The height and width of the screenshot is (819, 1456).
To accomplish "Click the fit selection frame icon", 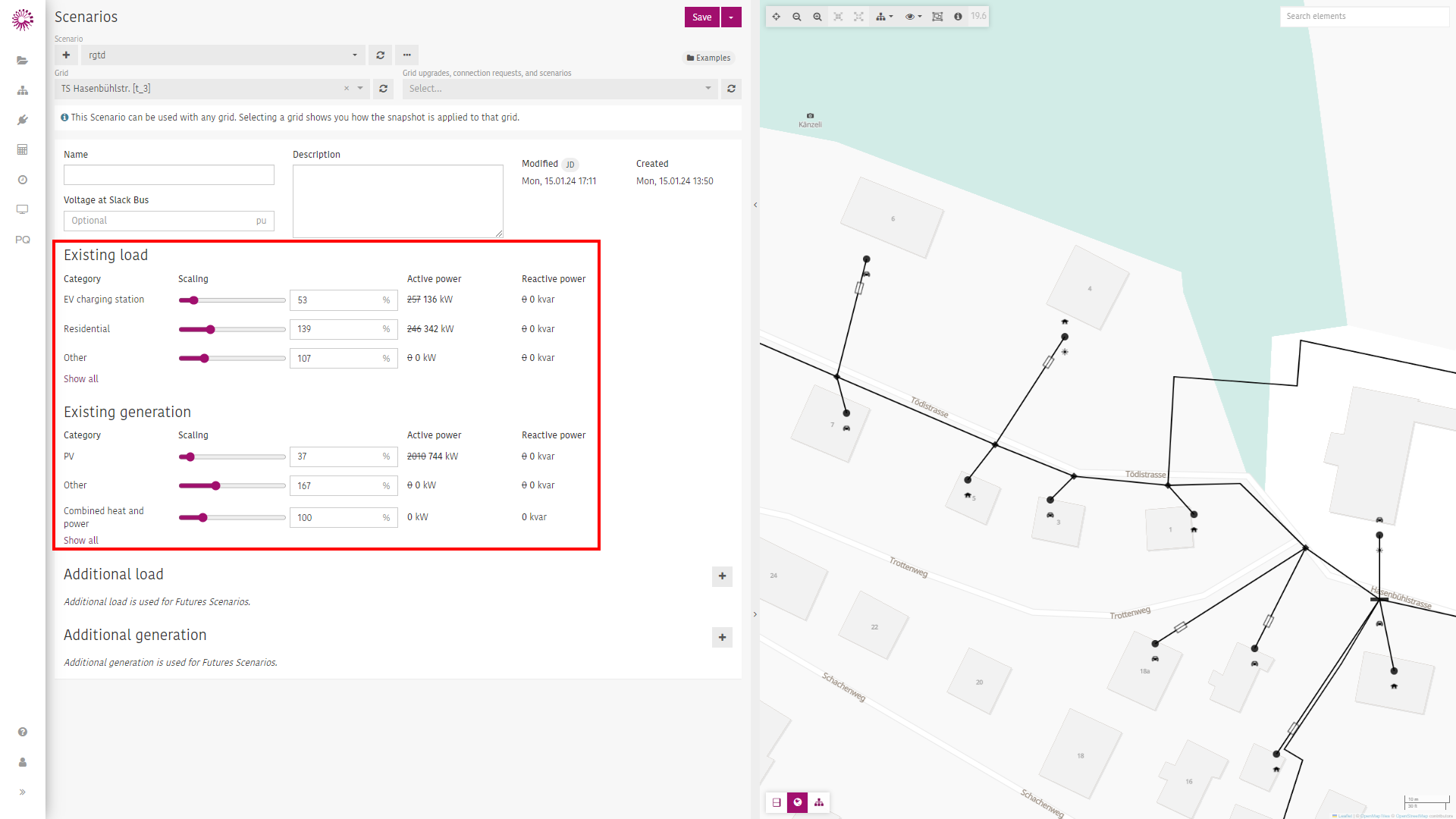I will (x=937, y=17).
